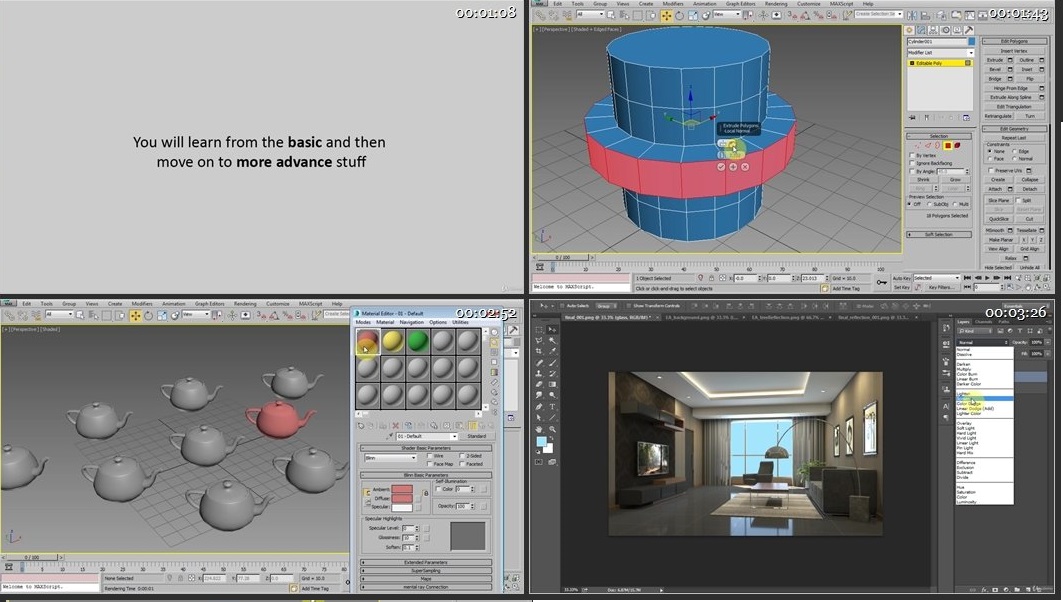Click Get Material icon in Material Editor
Screen dimensions: 1063x602
pyautogui.click(x=361, y=426)
